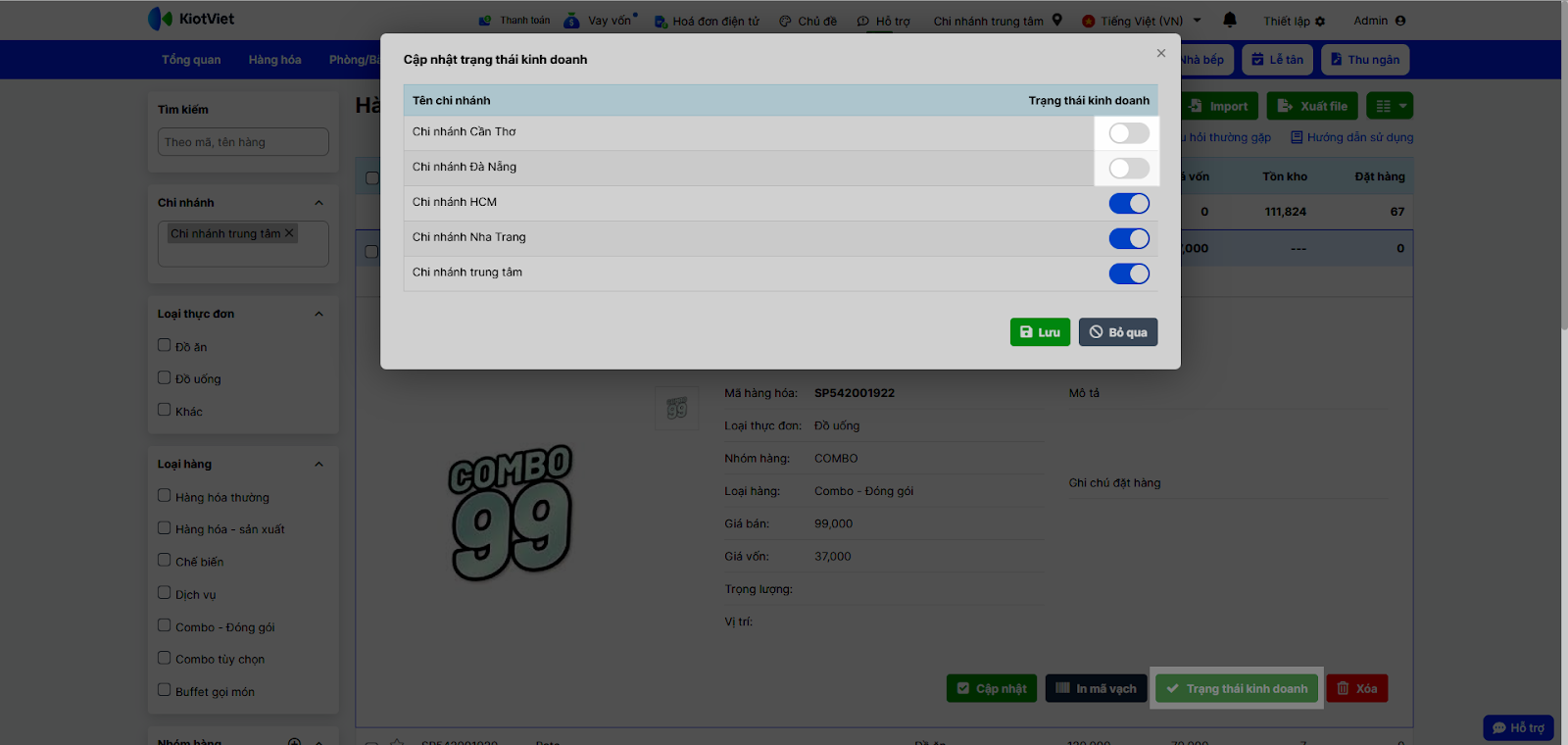Open the Phòng/Bàn menu
This screenshot has height=745, width=1568.
coord(355,60)
